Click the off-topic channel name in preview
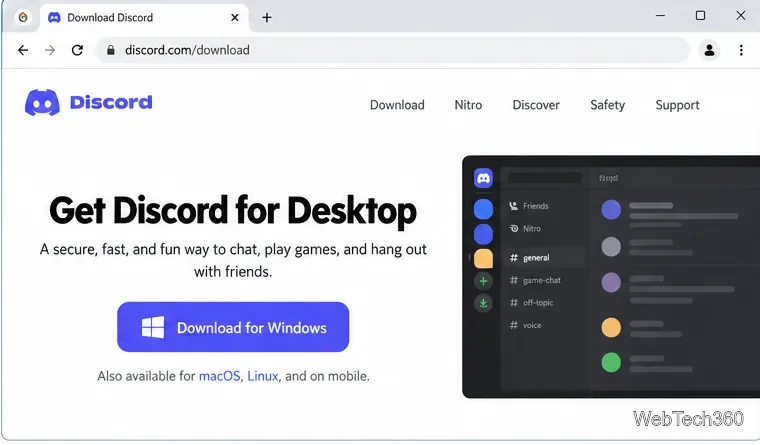 [x=538, y=302]
